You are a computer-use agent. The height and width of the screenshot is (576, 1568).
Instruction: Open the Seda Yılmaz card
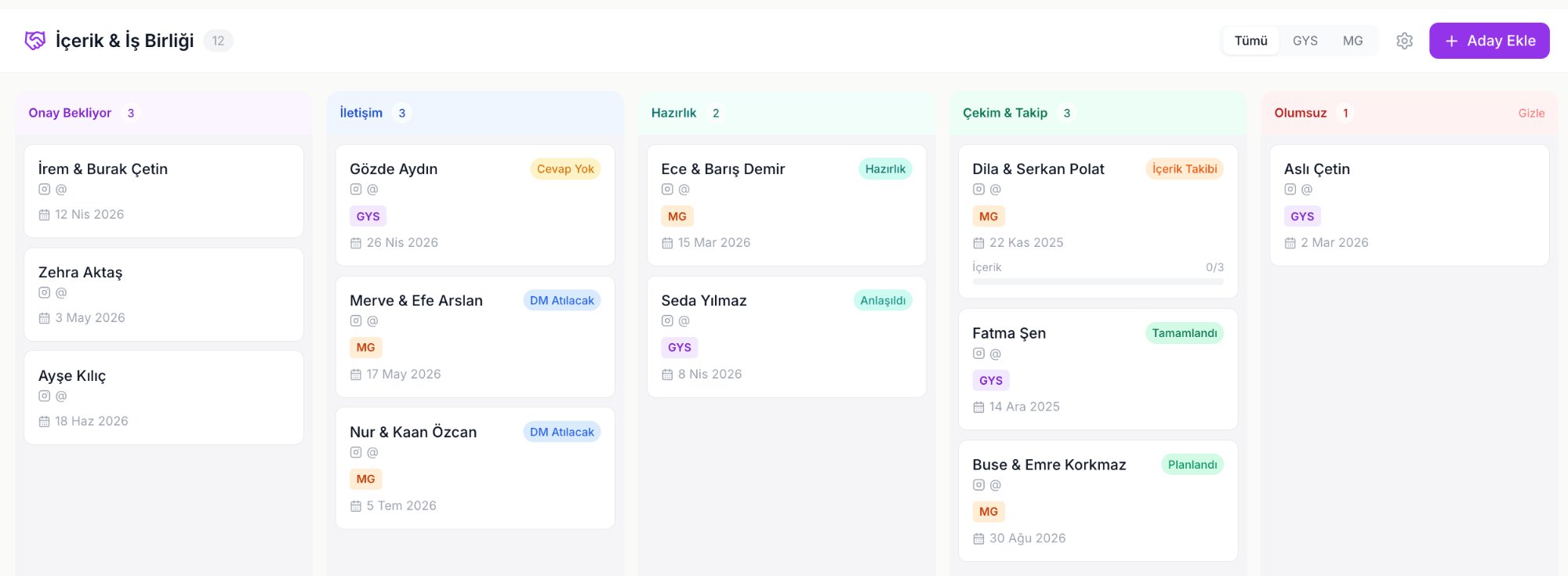pos(786,337)
